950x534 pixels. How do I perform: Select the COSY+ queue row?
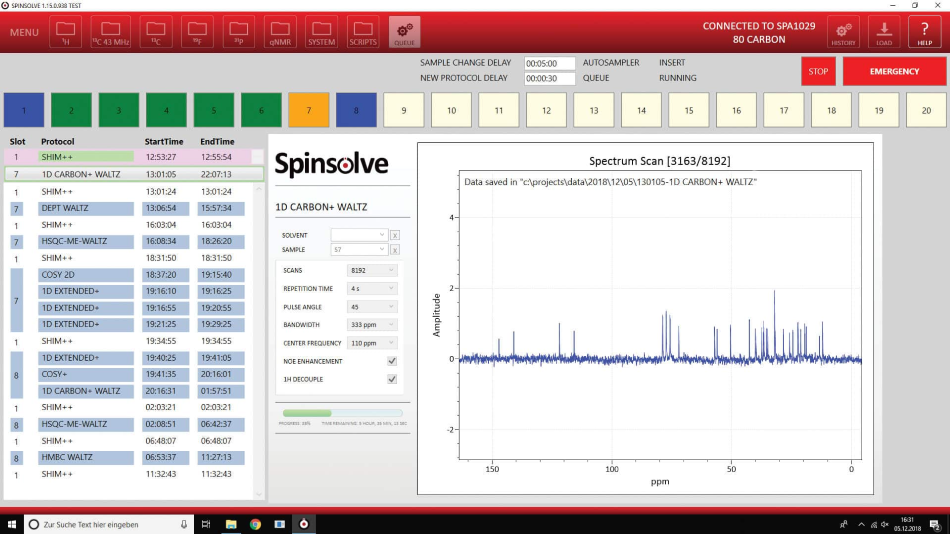coord(142,374)
